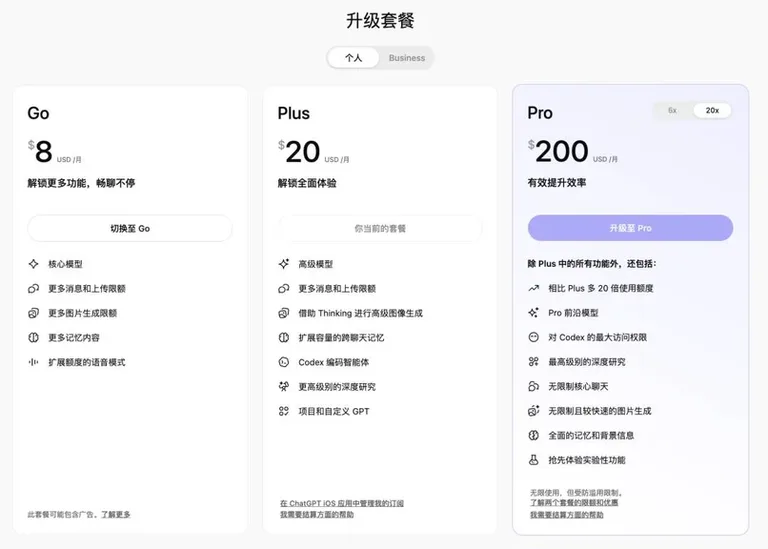The image size is (768, 549).
Task: Click the $20 price on Plus
Action: point(299,151)
